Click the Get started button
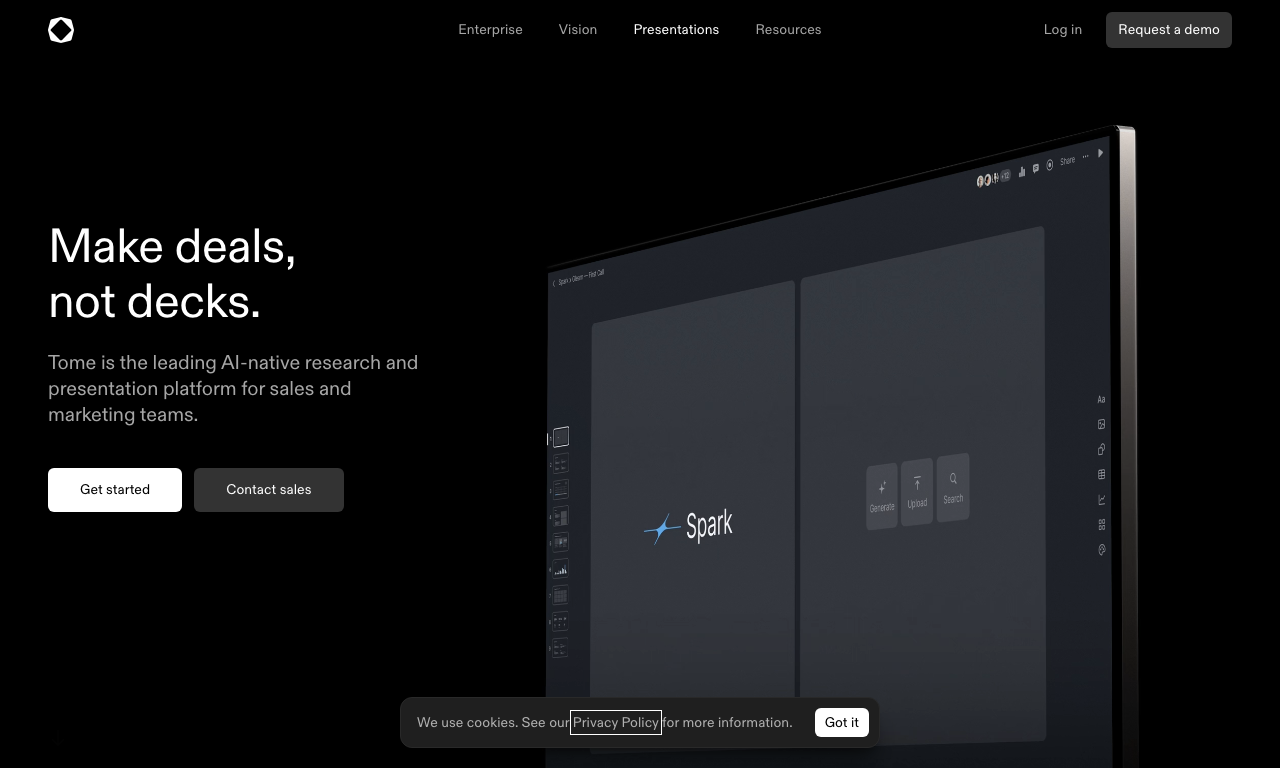The width and height of the screenshot is (1280, 768). [x=115, y=490]
